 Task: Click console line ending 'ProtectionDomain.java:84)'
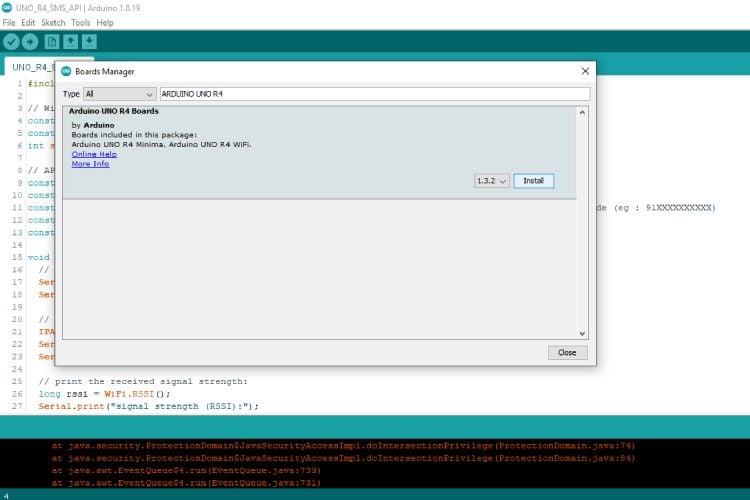[x=343, y=458]
